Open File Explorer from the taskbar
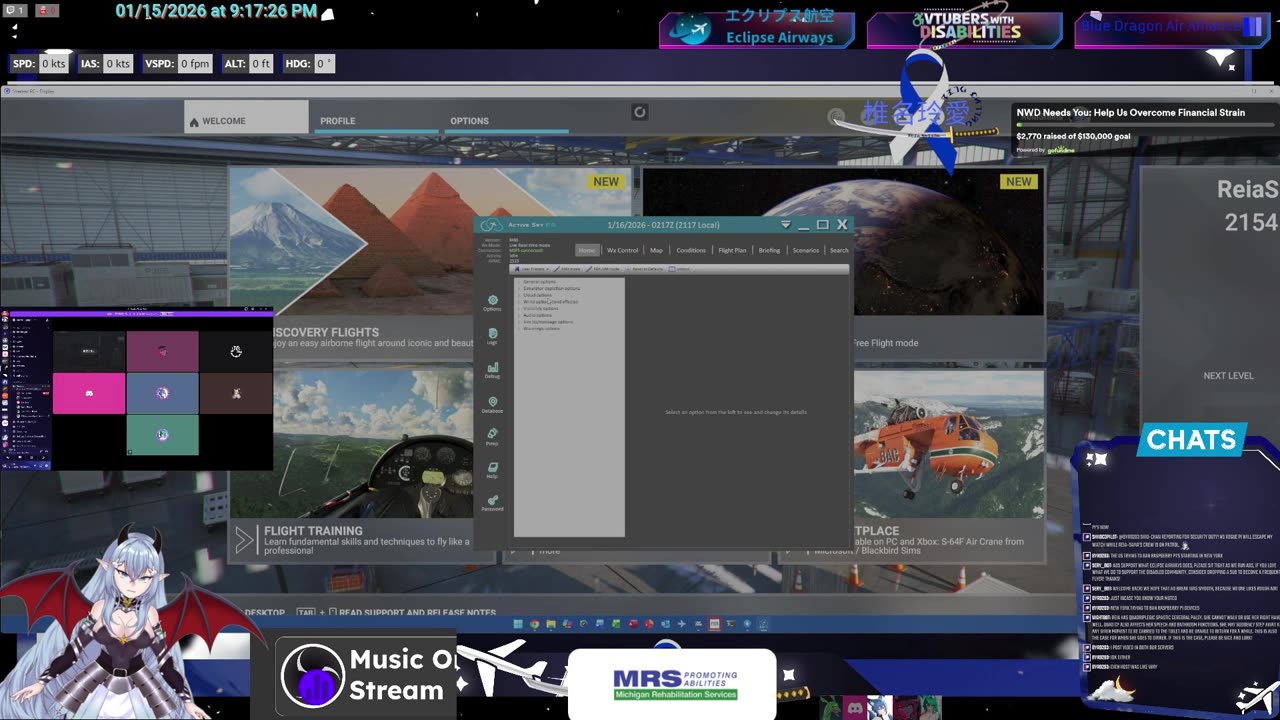 551,624
